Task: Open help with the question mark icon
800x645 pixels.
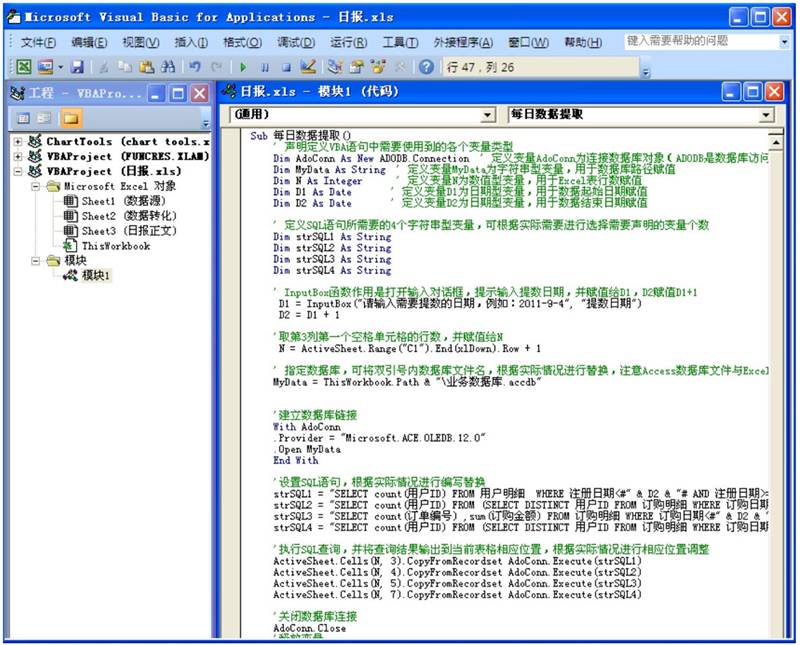Action: (426, 67)
